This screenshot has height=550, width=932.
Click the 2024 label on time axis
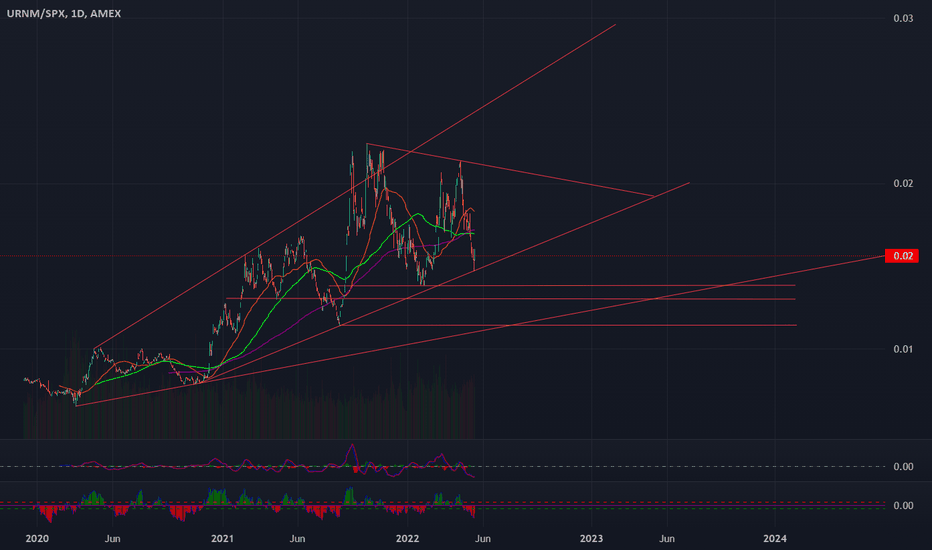tap(774, 538)
